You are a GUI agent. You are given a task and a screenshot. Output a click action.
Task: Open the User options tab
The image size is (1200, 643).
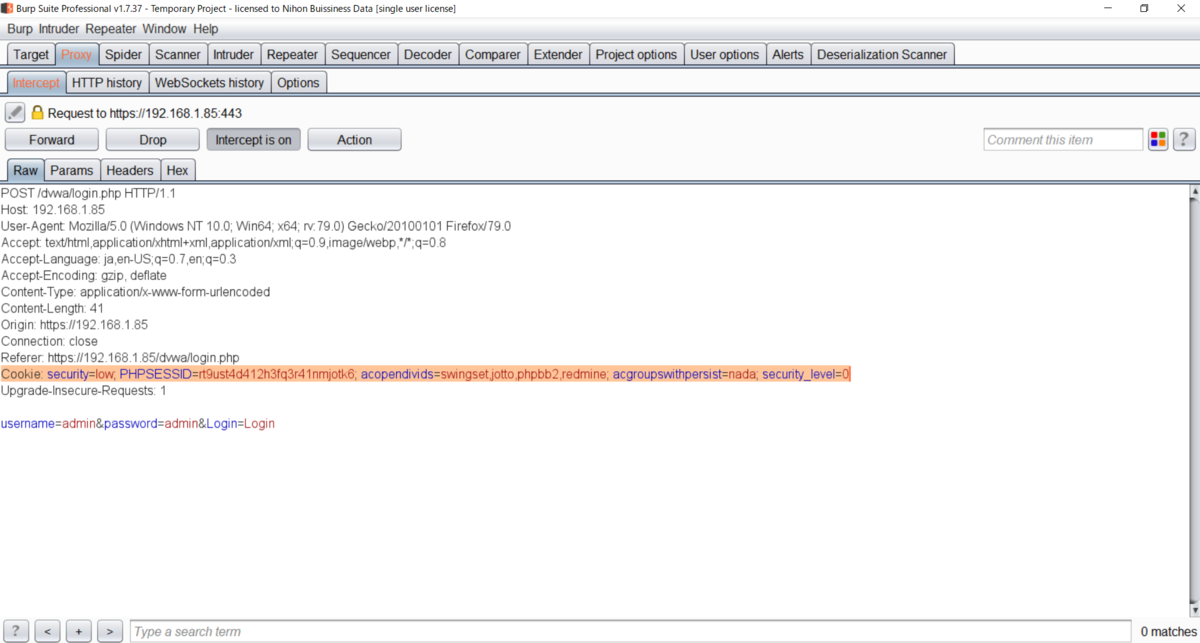724,54
